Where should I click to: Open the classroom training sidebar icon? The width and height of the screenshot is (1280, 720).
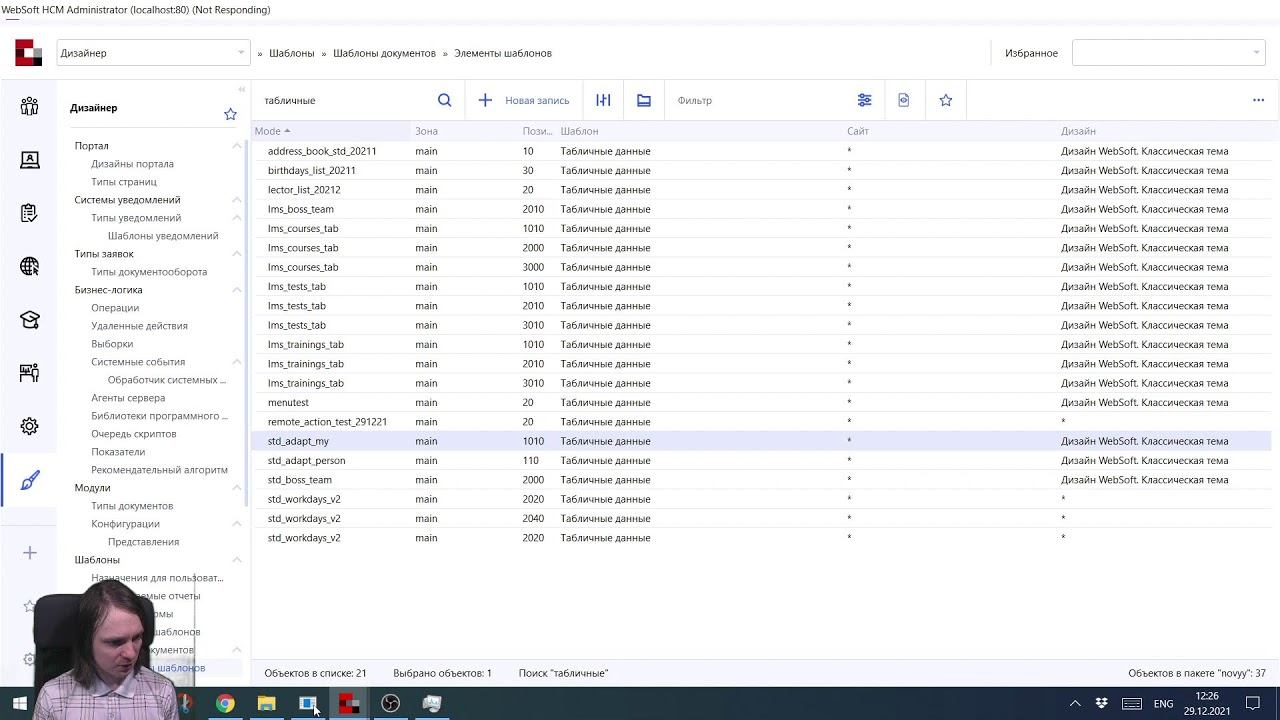29,373
